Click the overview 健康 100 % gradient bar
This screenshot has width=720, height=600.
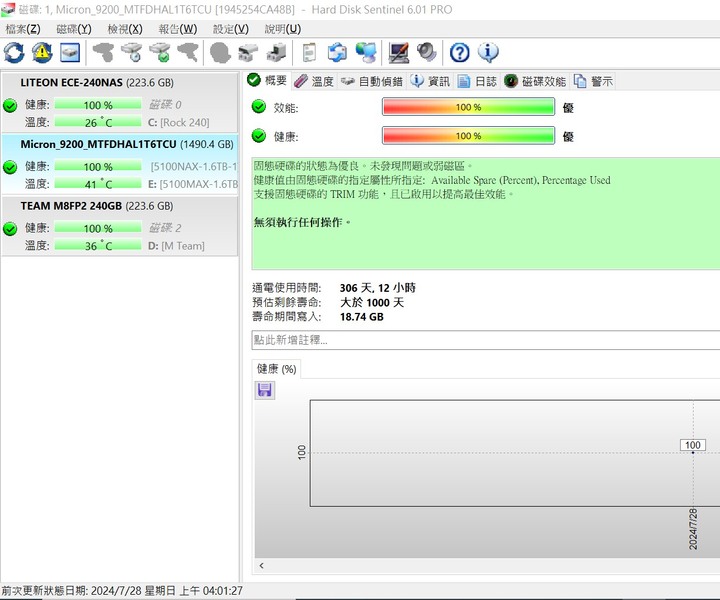[x=468, y=136]
